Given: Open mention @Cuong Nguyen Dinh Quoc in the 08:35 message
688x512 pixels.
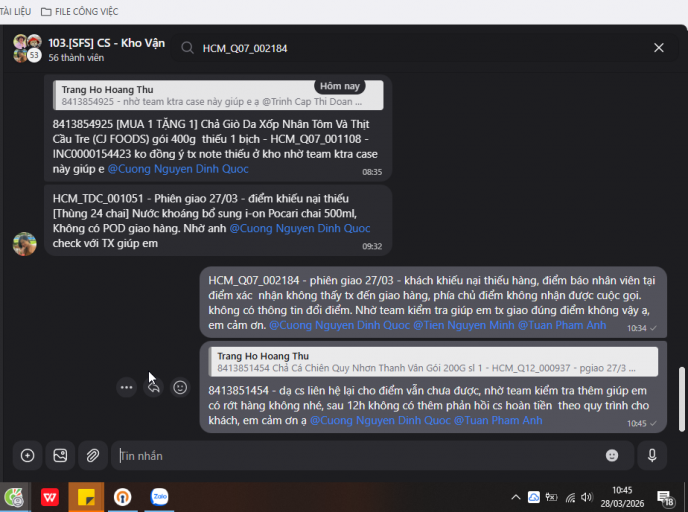Looking at the screenshot, I should pos(178,169).
